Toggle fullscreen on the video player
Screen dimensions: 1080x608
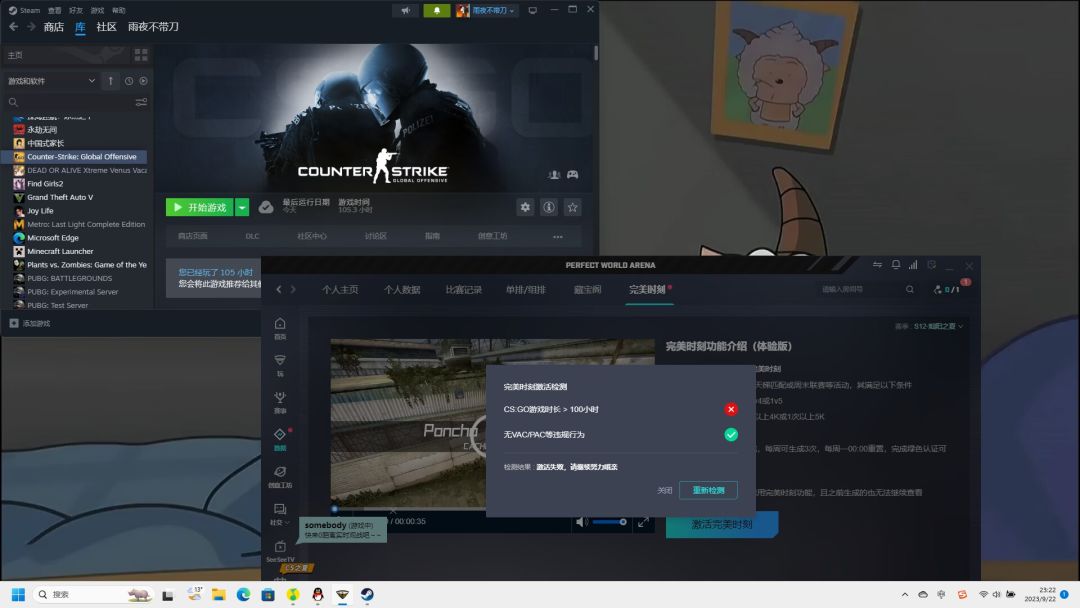[643, 522]
